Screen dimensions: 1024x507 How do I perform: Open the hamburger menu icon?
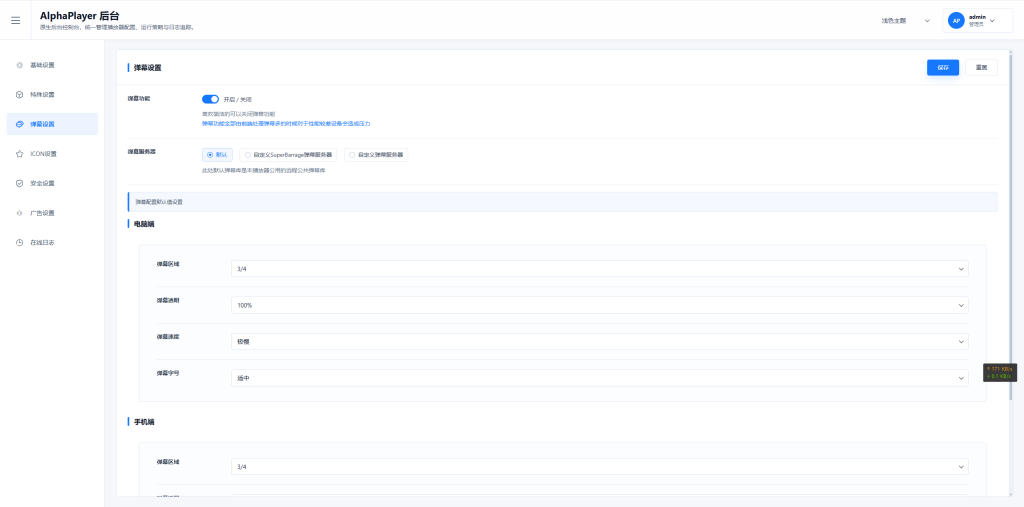coord(16,20)
